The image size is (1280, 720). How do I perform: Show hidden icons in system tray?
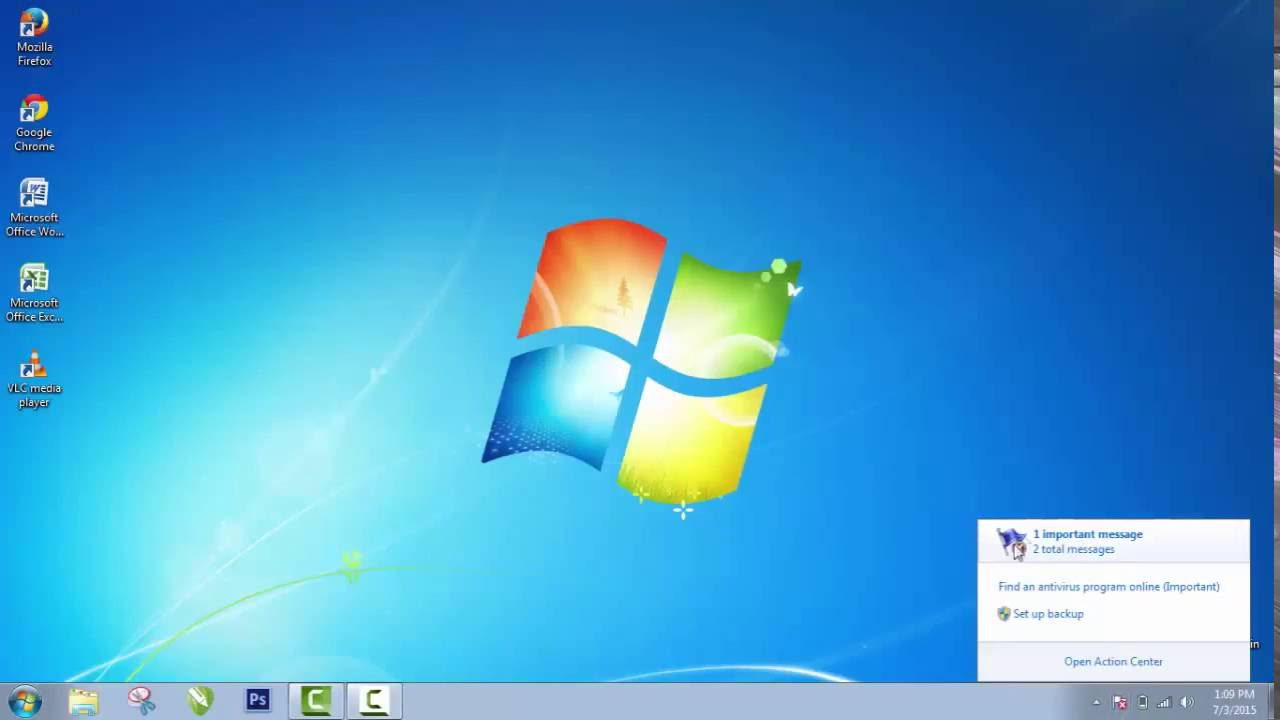[1096, 702]
